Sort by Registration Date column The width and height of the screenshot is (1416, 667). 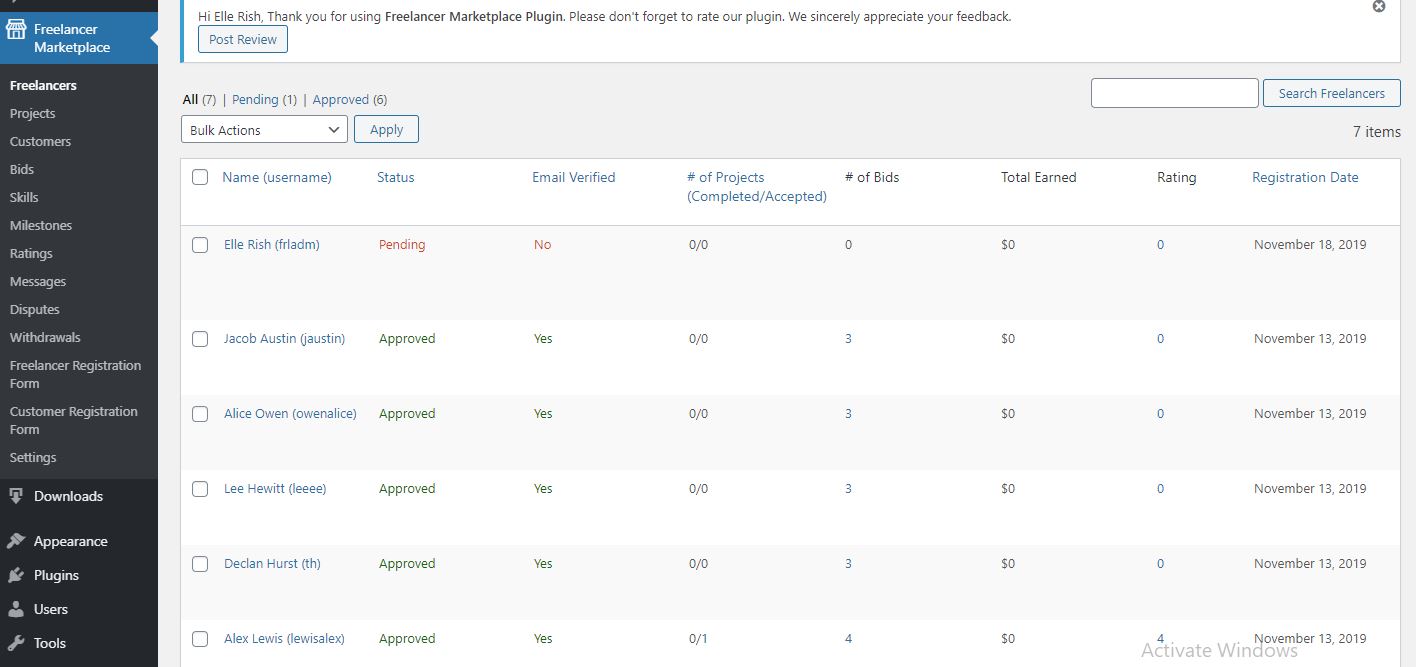tap(1305, 177)
